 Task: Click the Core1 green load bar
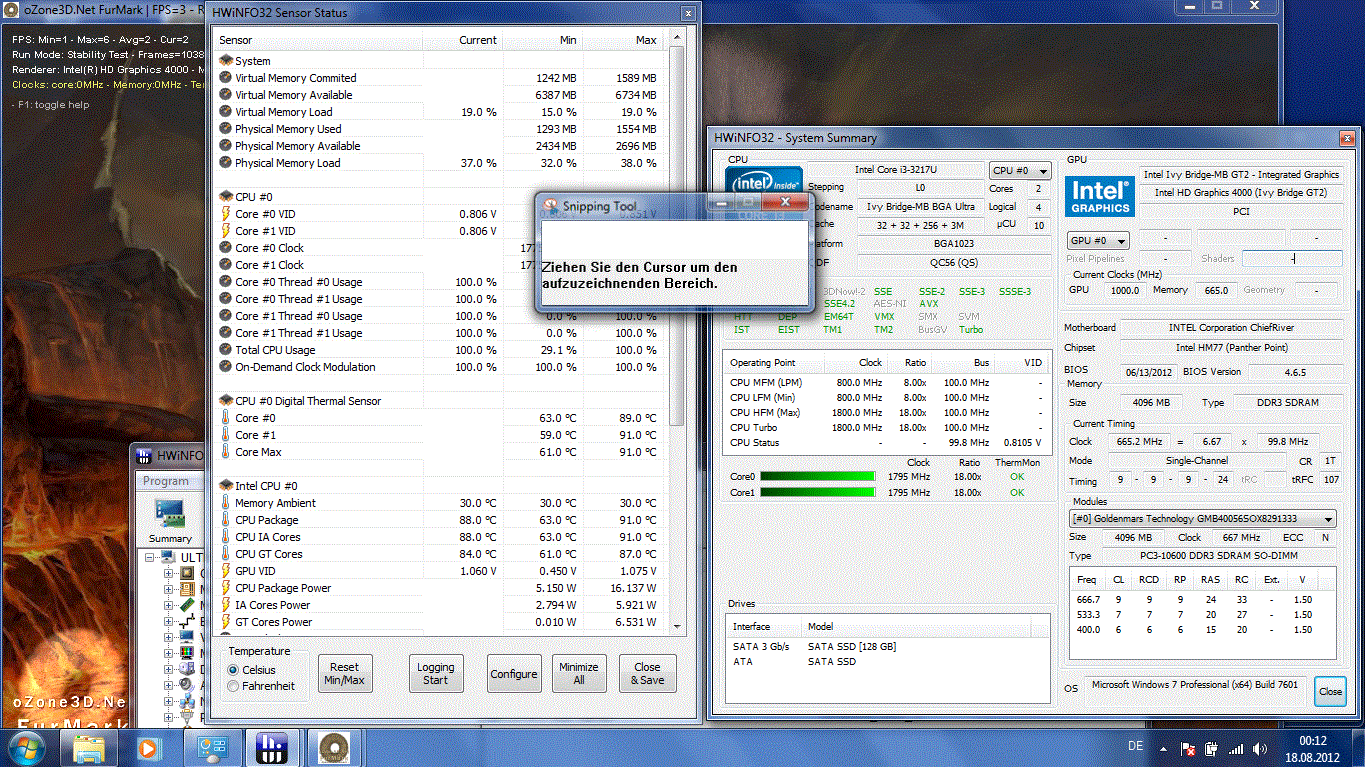(819, 493)
